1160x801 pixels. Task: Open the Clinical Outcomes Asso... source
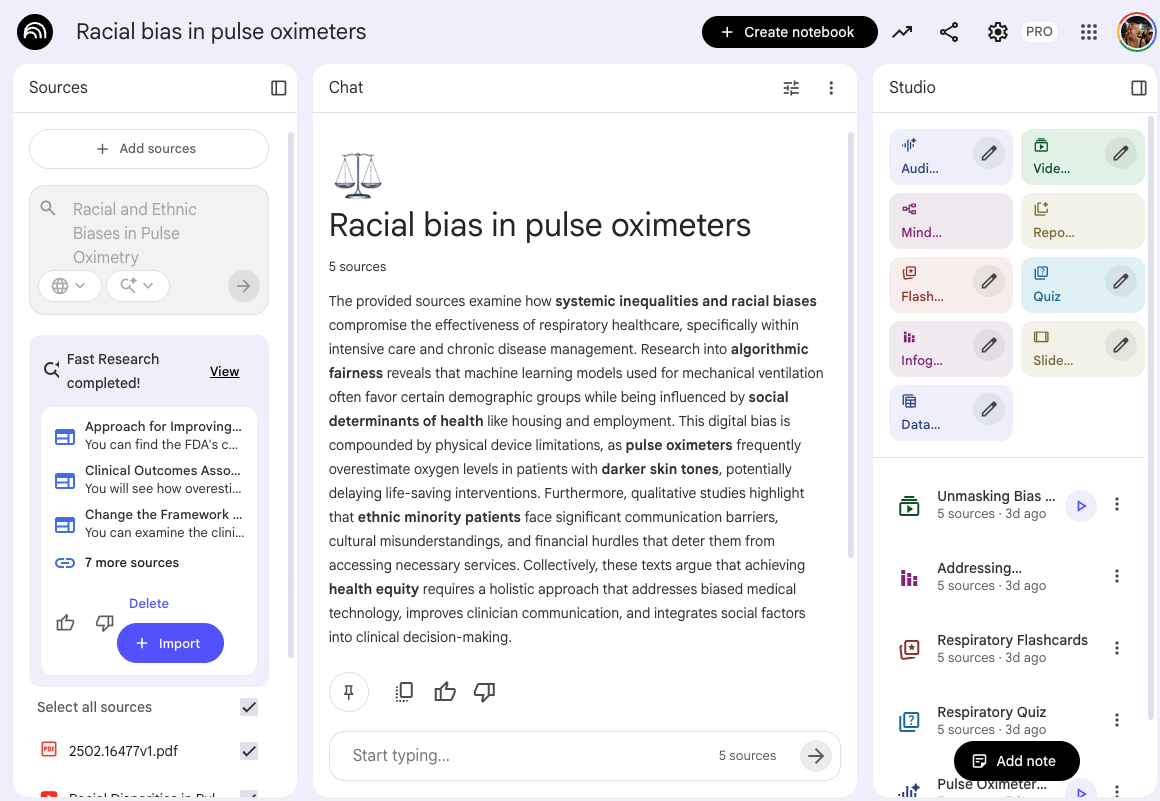149,479
